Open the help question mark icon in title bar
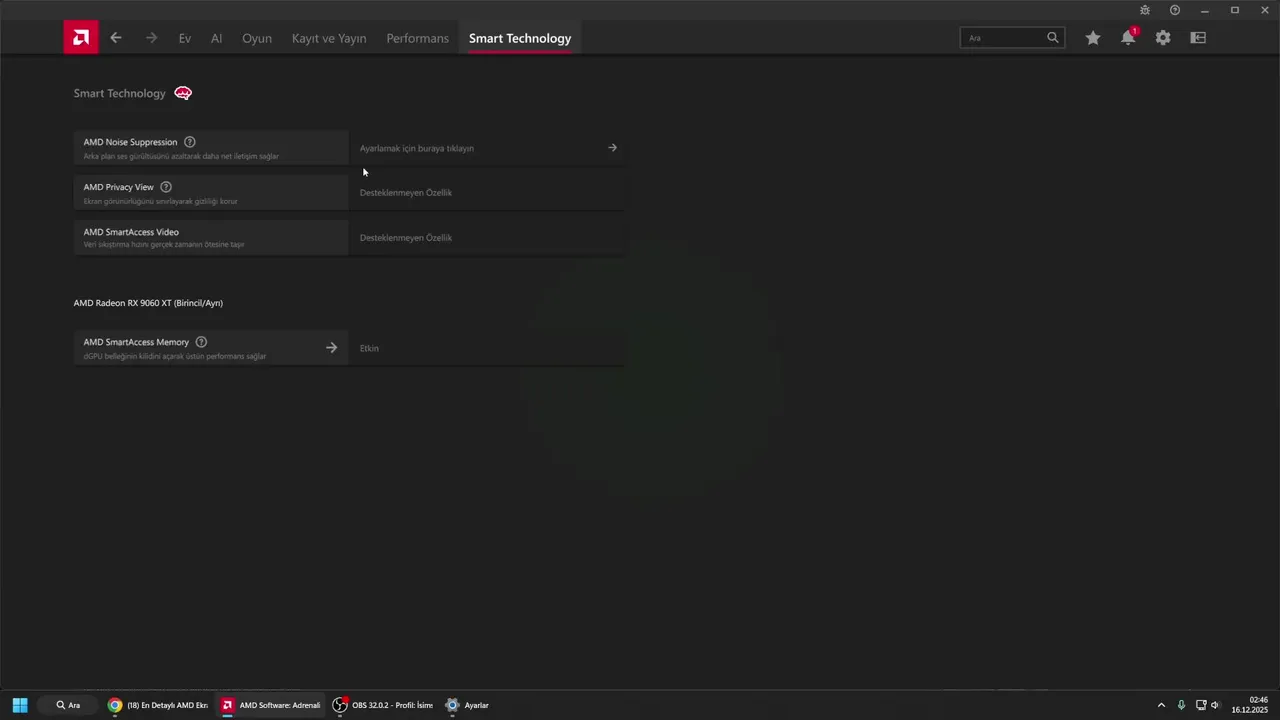The height and width of the screenshot is (720, 1280). click(1175, 10)
